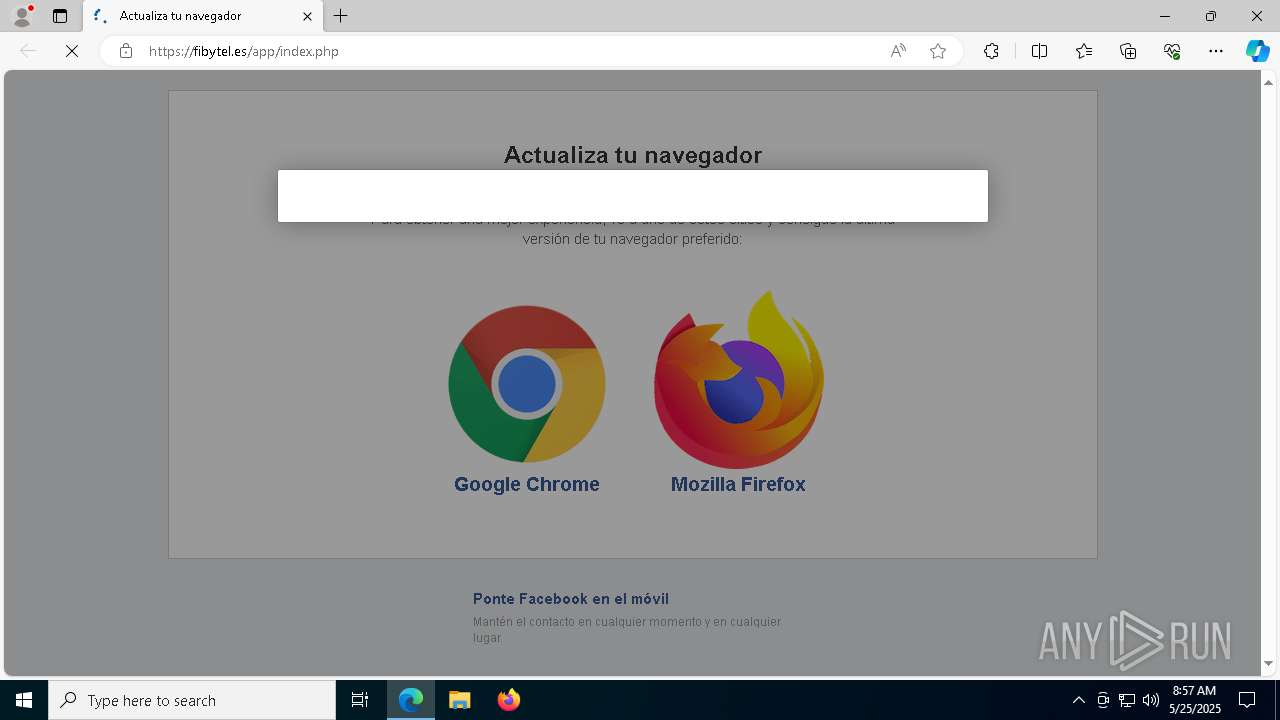Screen dimensions: 1280x720
Task: Click the 'Actualiza tu navegador' heading
Action: tap(633, 155)
